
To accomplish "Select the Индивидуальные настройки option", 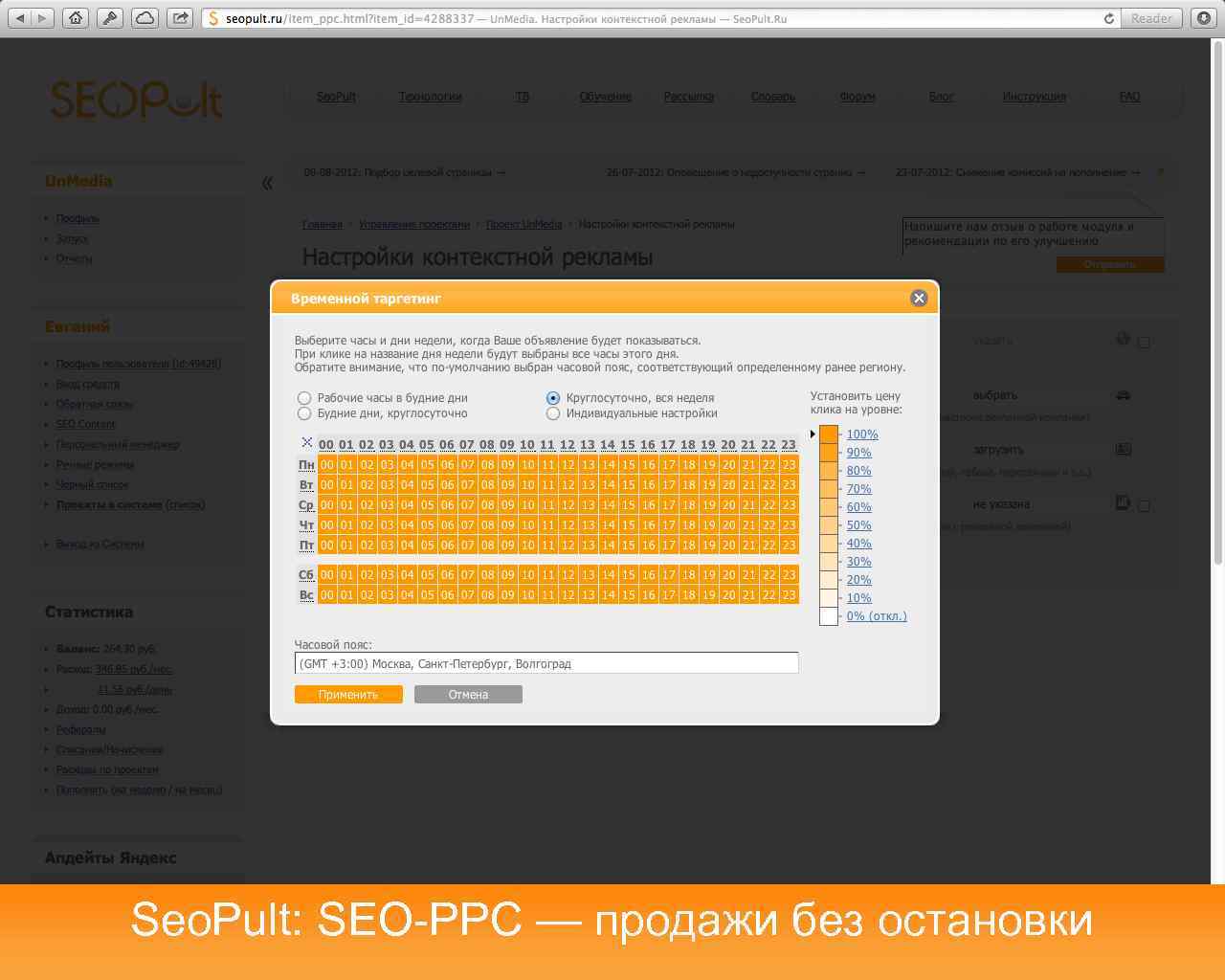I will pyautogui.click(x=553, y=413).
